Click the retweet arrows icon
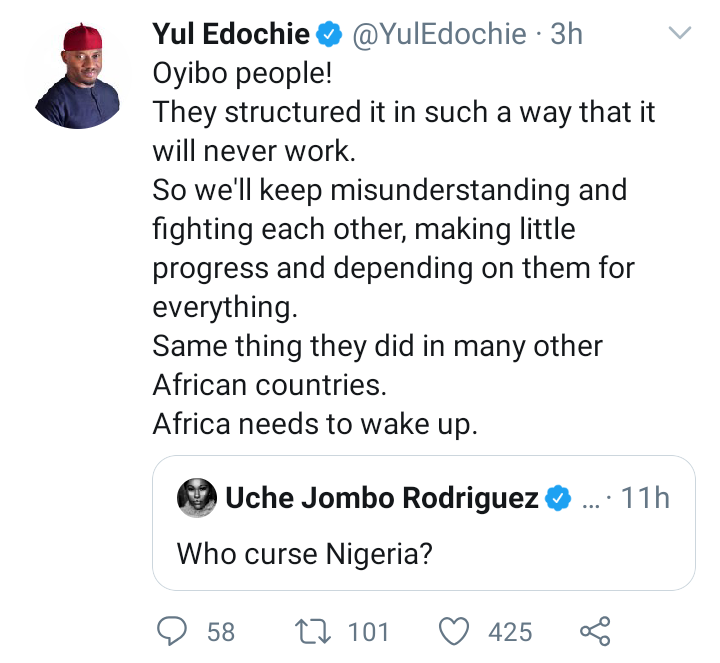 317,631
